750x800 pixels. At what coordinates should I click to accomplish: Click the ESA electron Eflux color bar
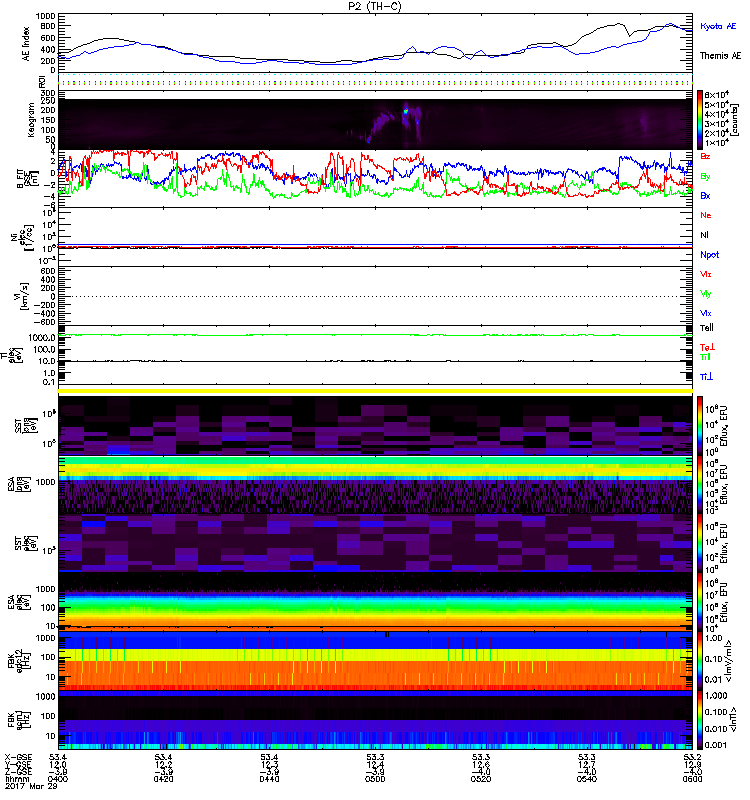coord(700,602)
